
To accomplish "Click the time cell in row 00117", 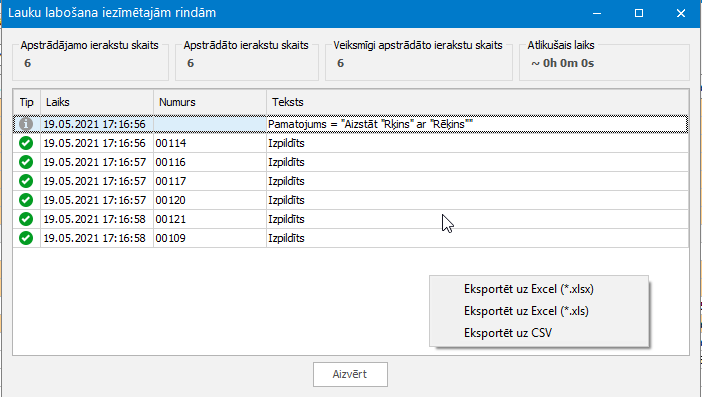I will 97,181.
